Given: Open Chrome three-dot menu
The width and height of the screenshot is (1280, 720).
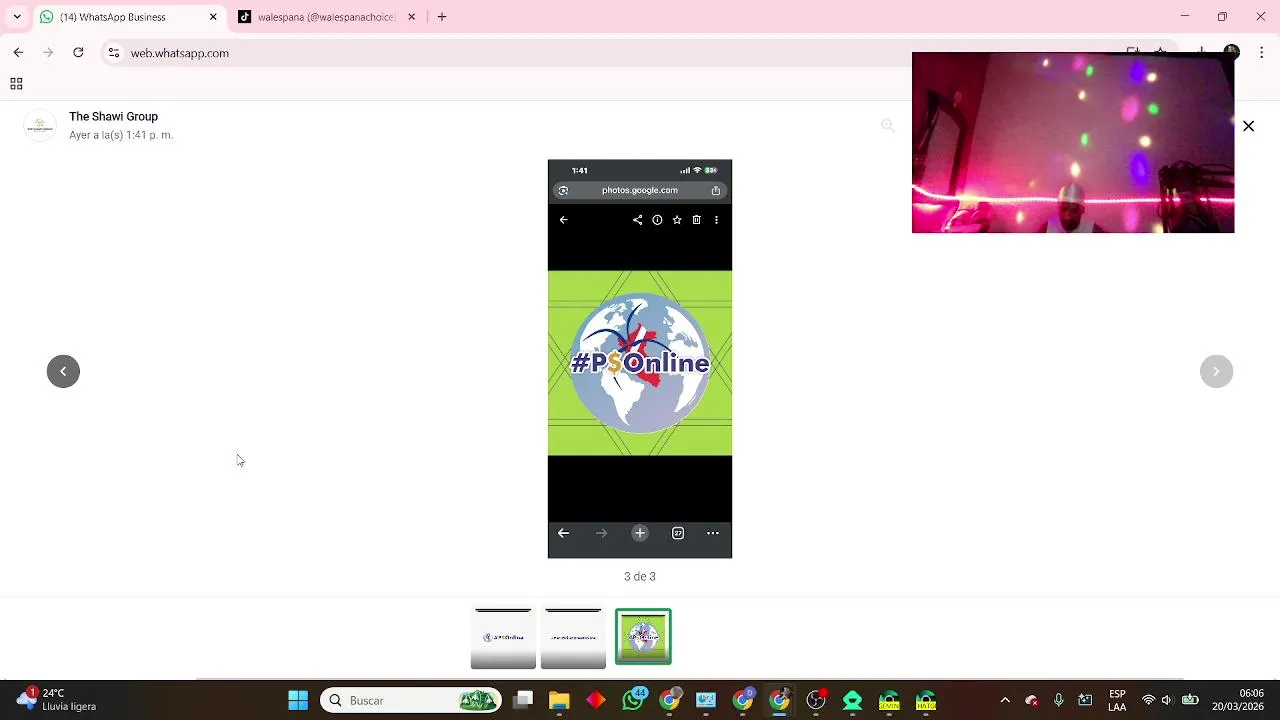Looking at the screenshot, I should coord(1261,52).
